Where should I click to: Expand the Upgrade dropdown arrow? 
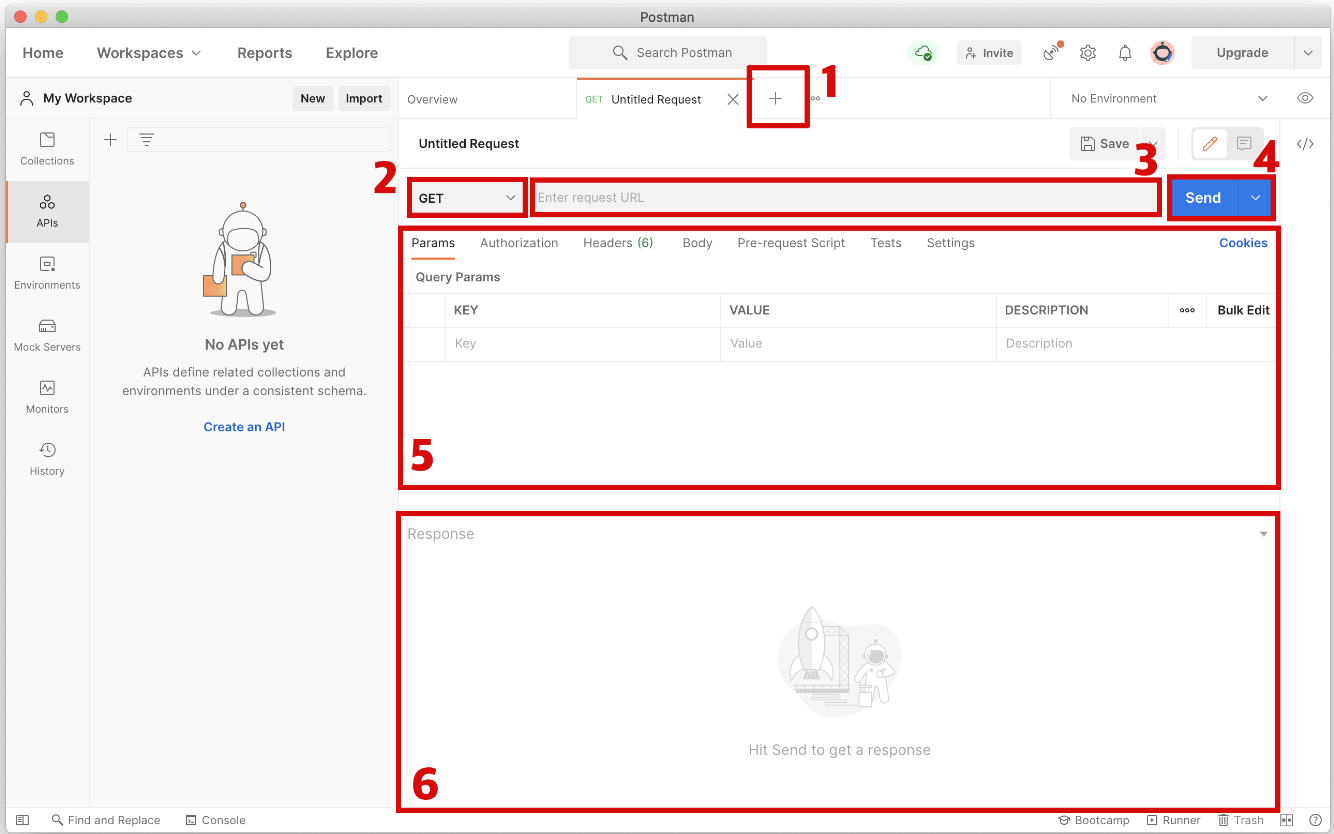pyautogui.click(x=1307, y=53)
